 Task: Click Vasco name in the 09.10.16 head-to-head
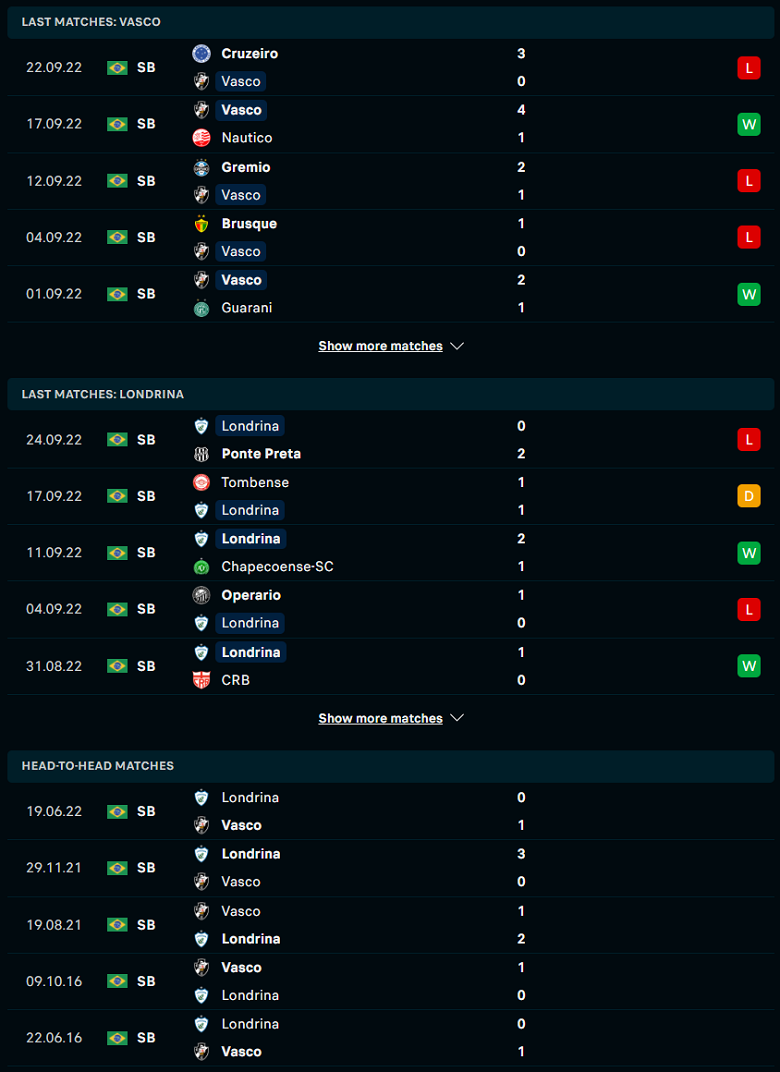(x=241, y=967)
